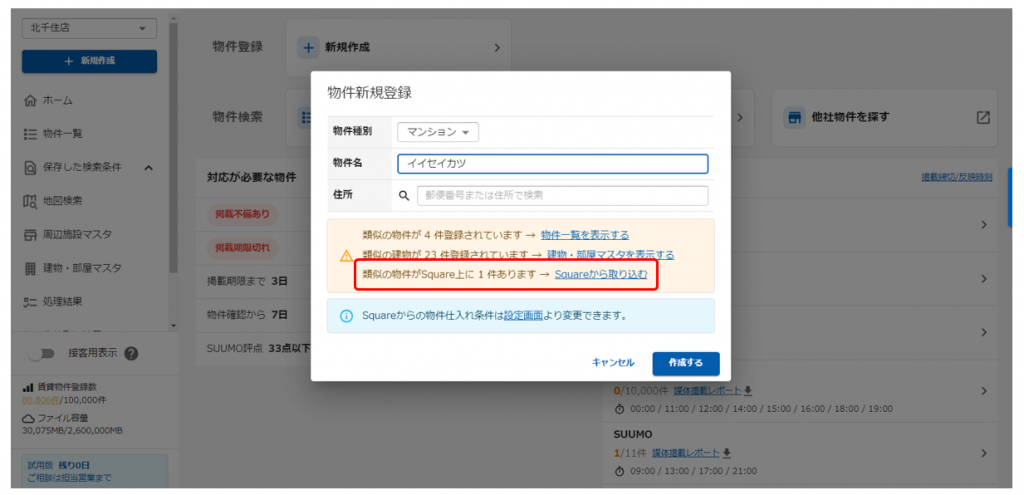Click the 物件確認から 7日 row
This screenshot has width=1024, height=495.
coord(253,315)
